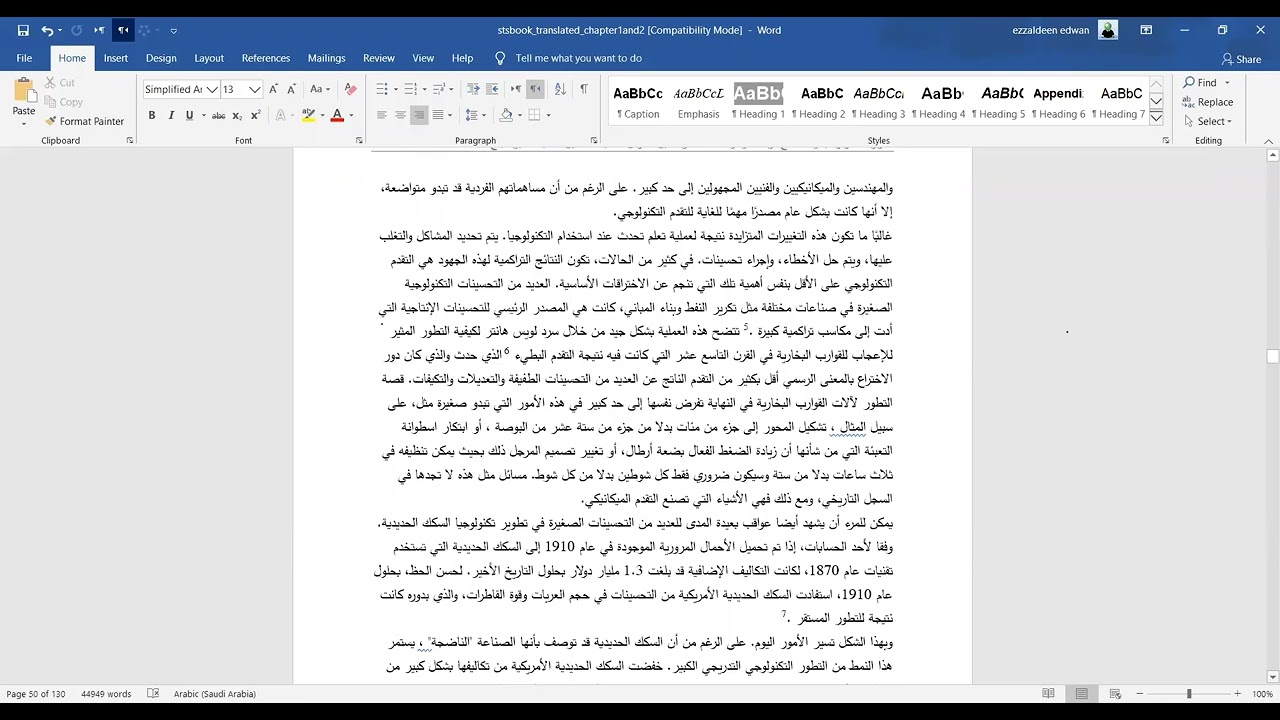Toggle bold formatting

click(152, 115)
